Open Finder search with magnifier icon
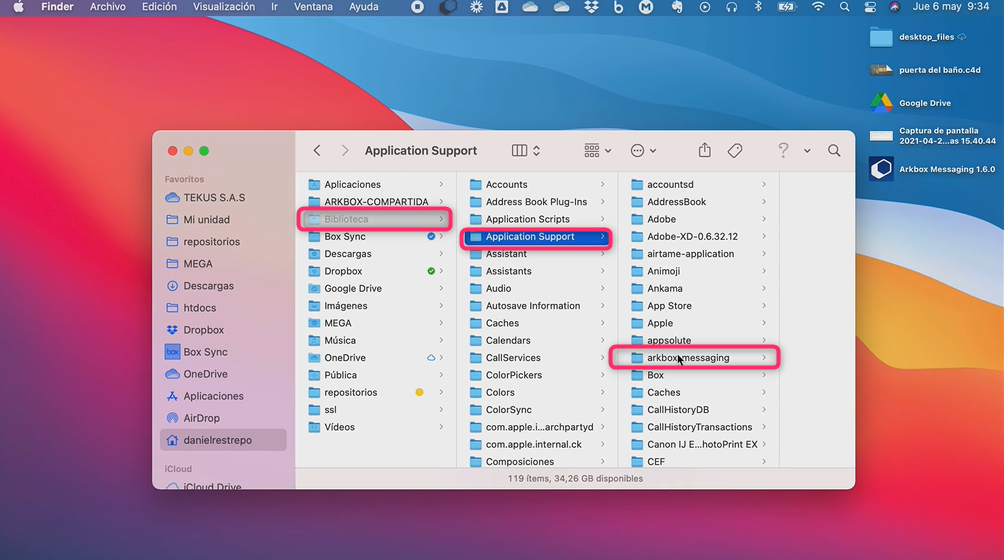The width and height of the screenshot is (1004, 560). coord(834,151)
